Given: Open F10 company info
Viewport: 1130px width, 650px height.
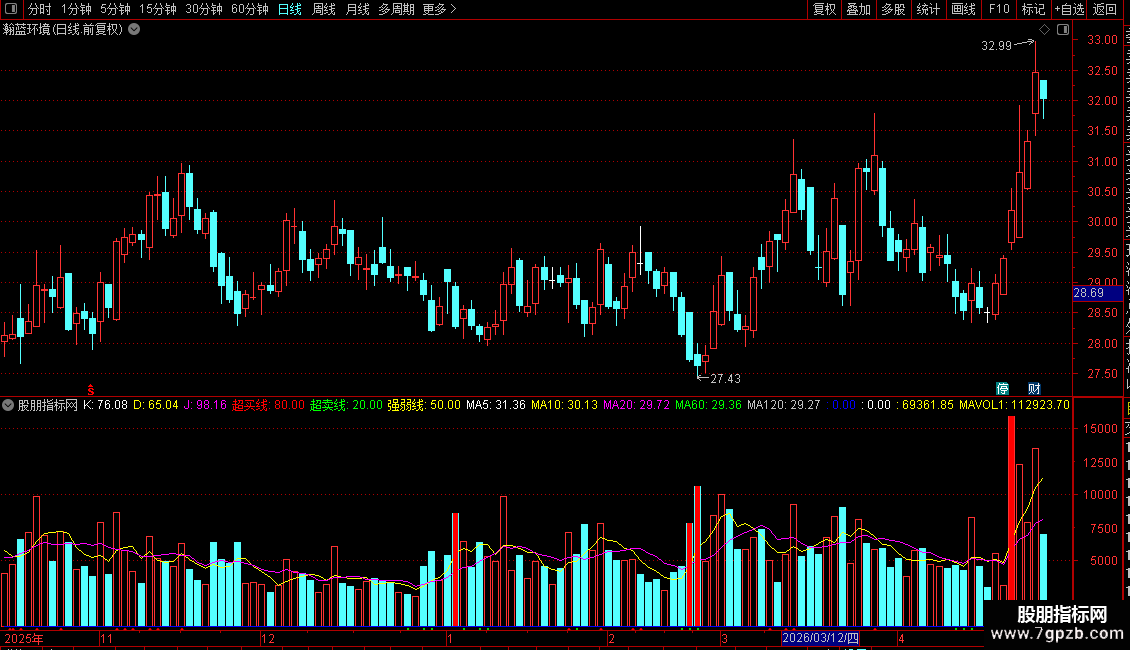Looking at the screenshot, I should pos(999,9).
